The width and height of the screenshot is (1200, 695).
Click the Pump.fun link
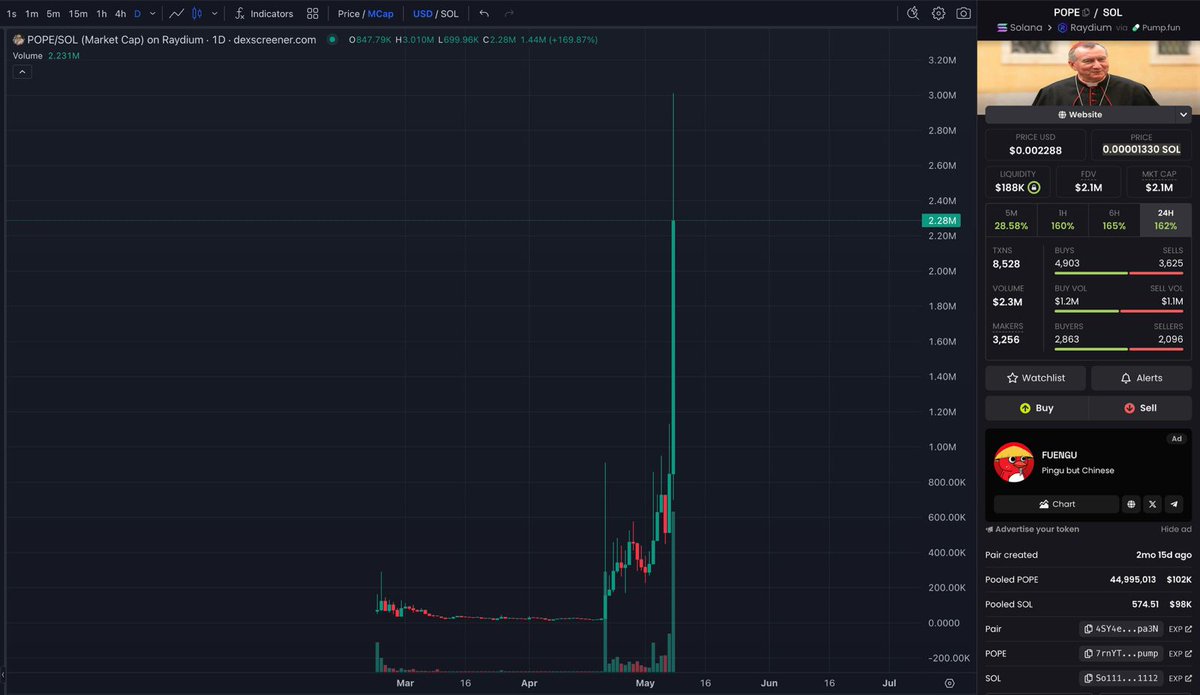click(1156, 28)
